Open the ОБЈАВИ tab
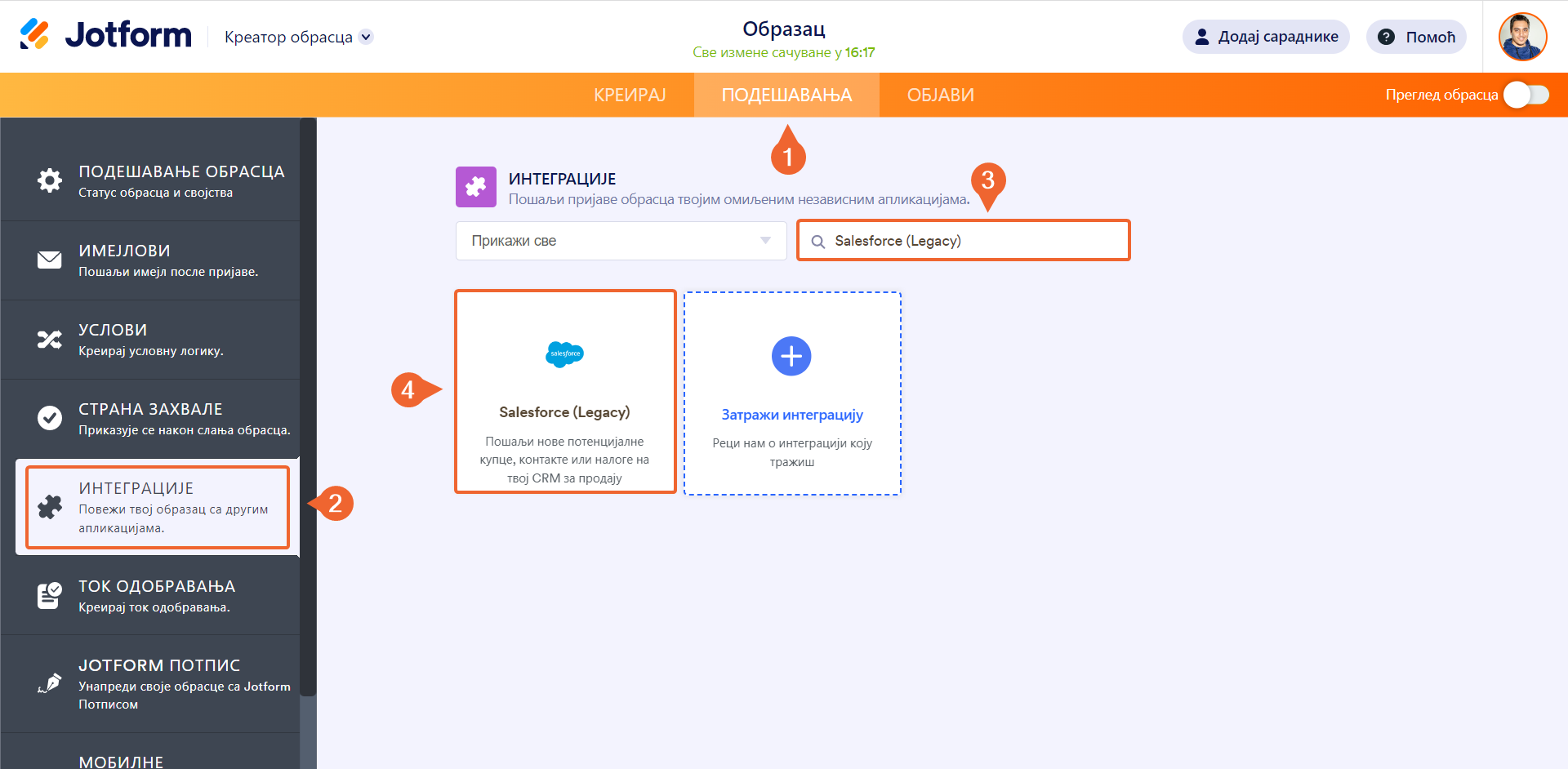Viewport: 1568px width, 769px height. 940,95
